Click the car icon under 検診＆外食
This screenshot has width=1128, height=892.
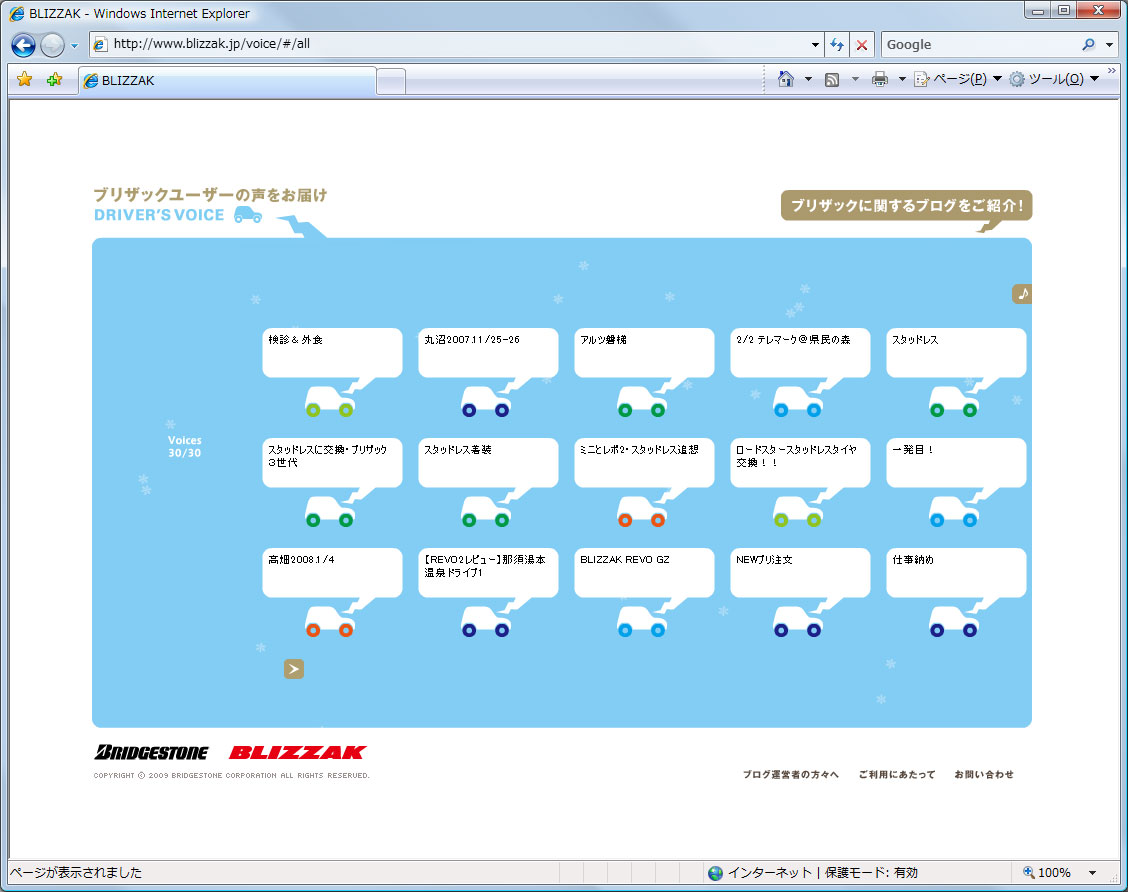(329, 401)
